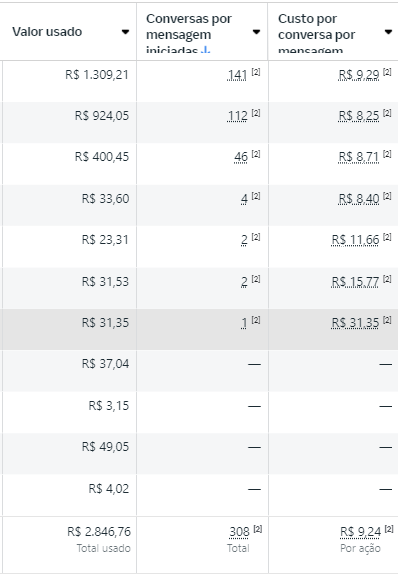Click the footnote marker beside R$ 31,35 cost

click(x=387, y=320)
